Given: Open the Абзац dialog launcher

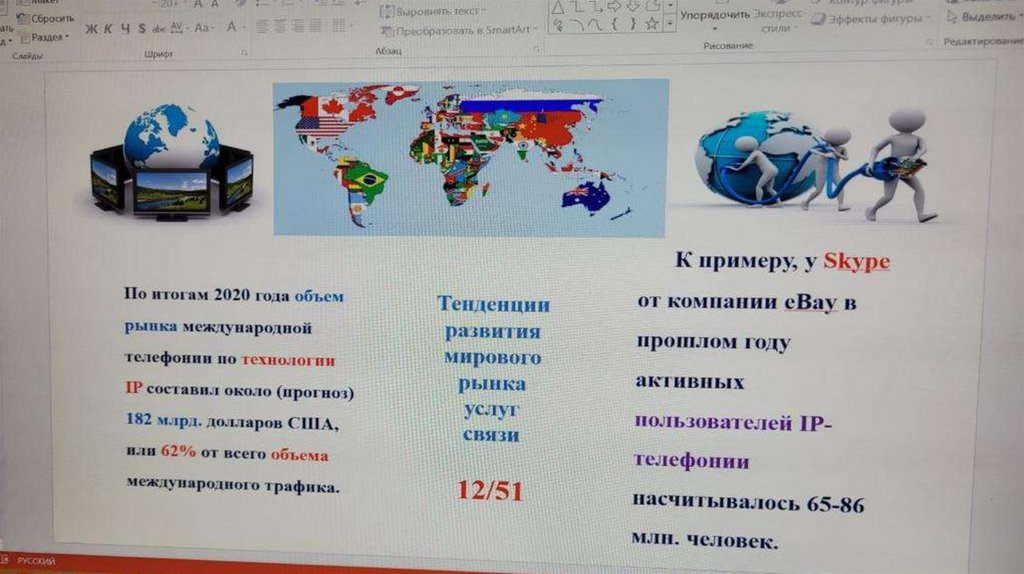Looking at the screenshot, I should (x=536, y=49).
